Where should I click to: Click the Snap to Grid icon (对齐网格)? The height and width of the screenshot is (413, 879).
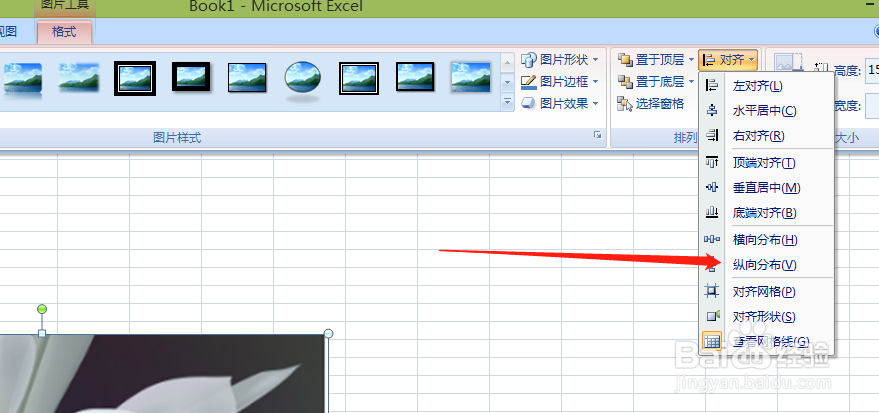tap(712, 291)
